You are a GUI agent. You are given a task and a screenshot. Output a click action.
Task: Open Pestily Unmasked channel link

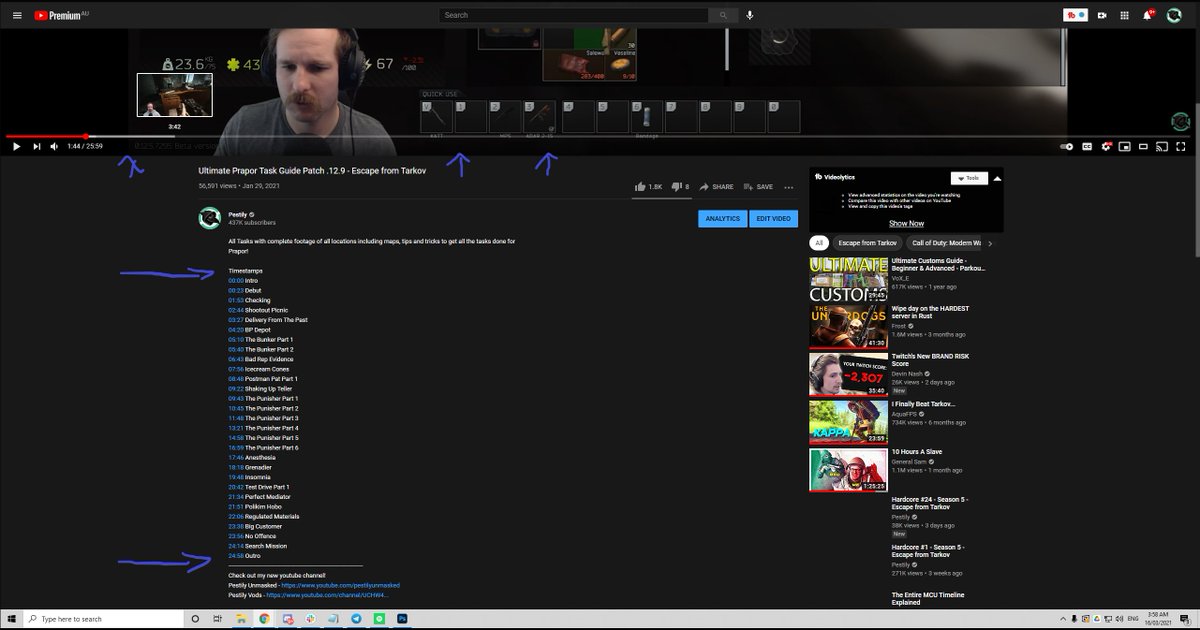(340, 585)
